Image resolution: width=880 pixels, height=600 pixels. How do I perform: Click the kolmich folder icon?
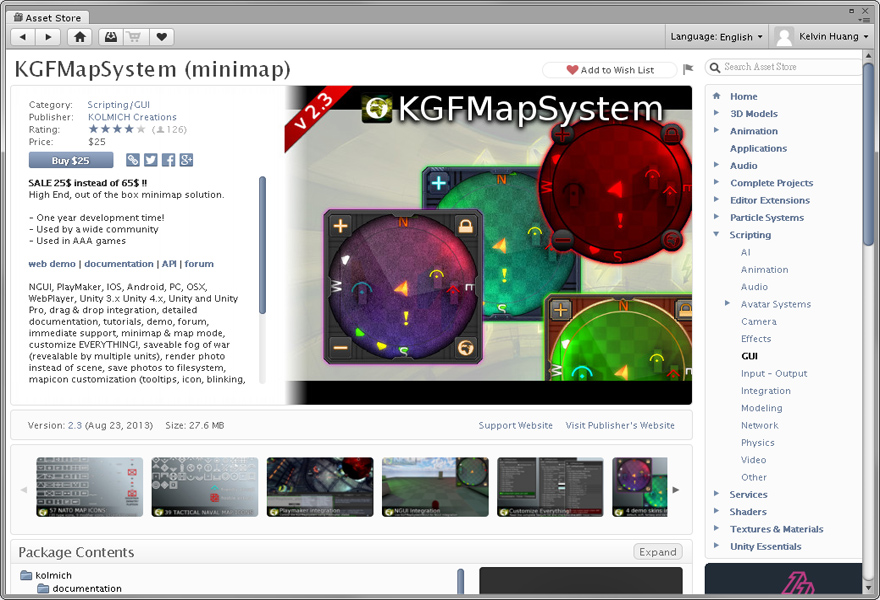[x=26, y=575]
